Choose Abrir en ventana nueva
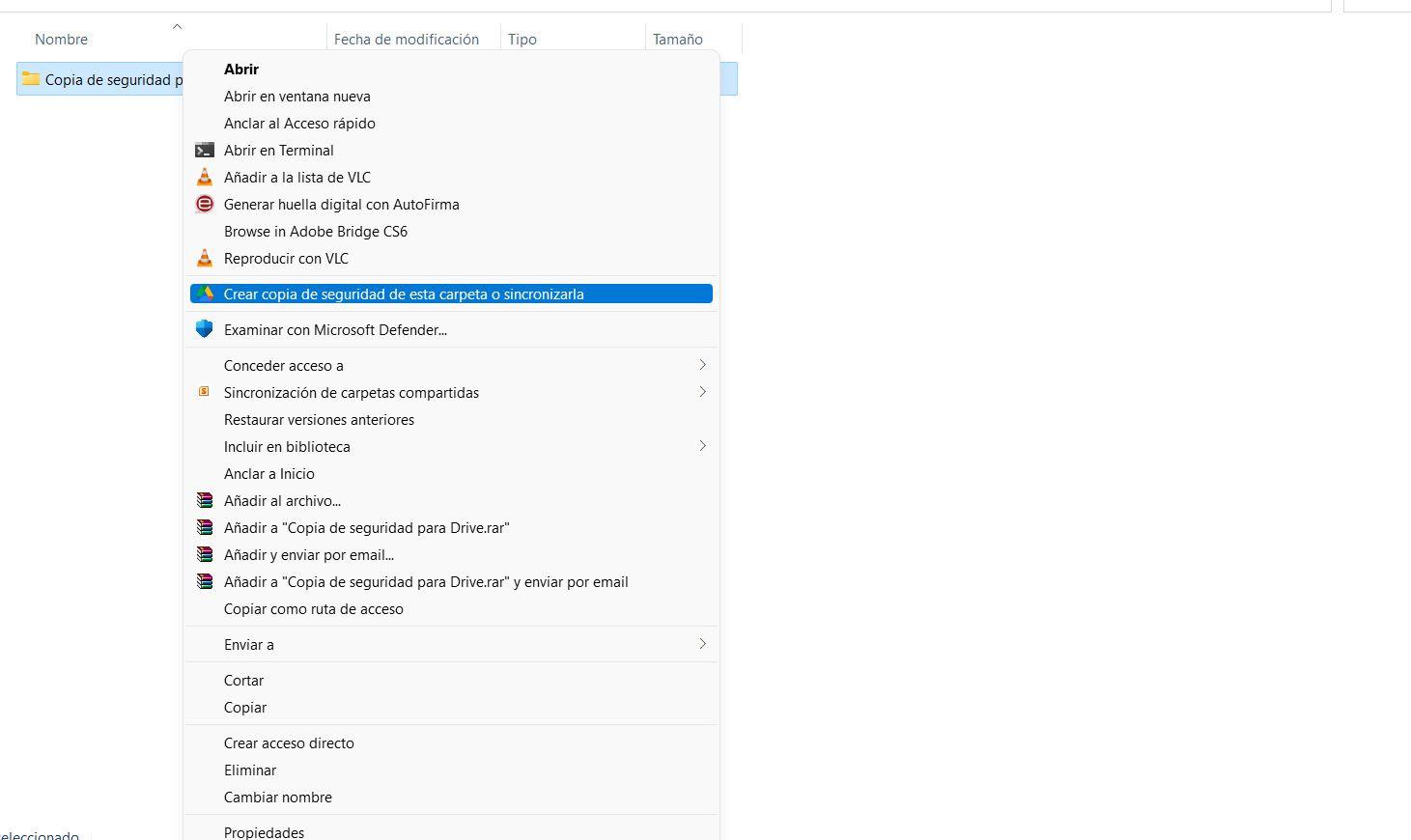The width and height of the screenshot is (1411, 840). point(296,97)
